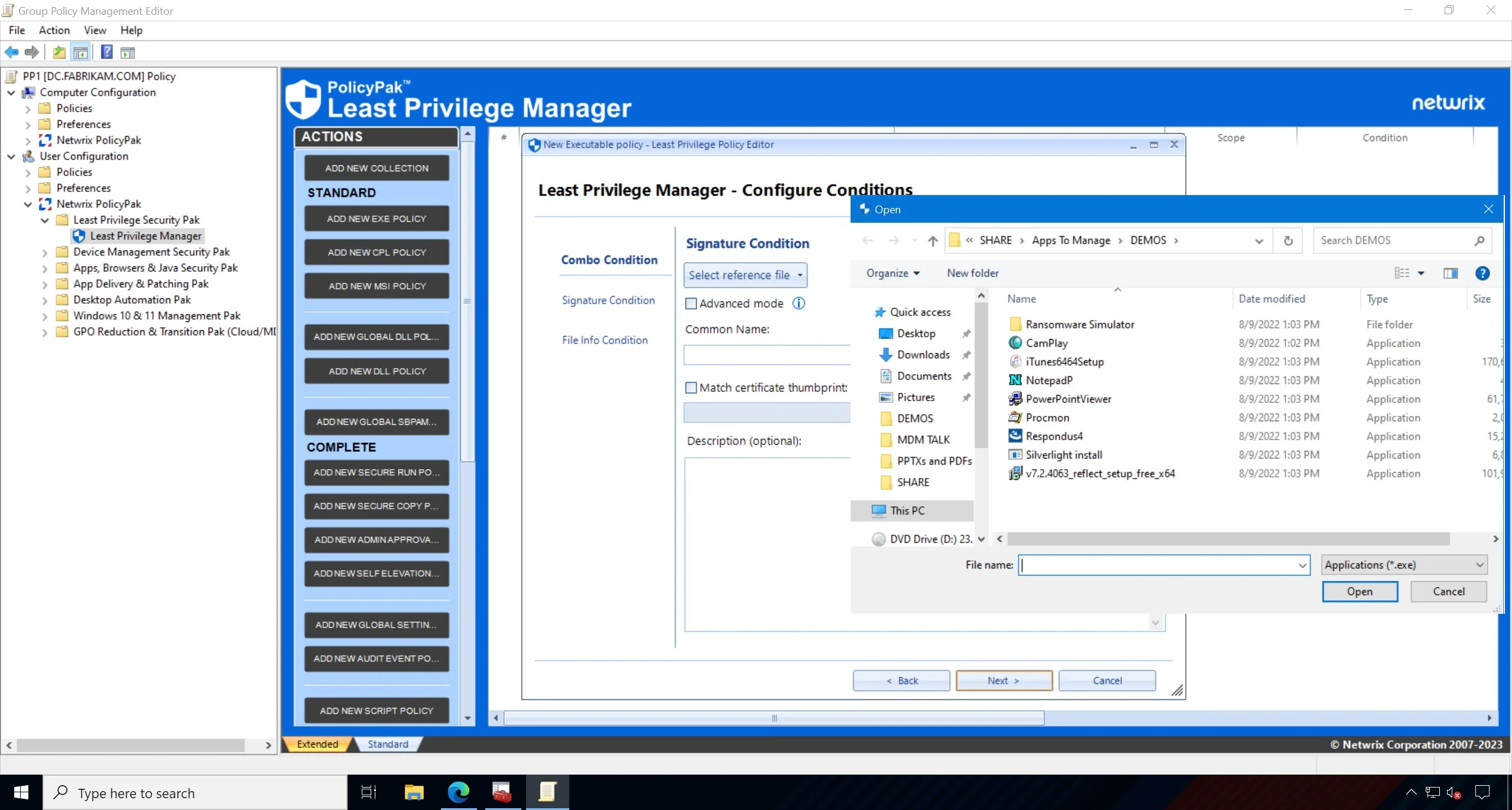Collapse the Computer Configuration tree node
1512x810 pixels.
[11, 93]
